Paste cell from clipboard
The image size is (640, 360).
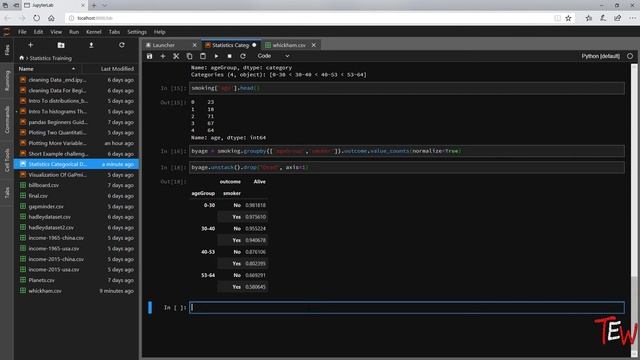pyautogui.click(x=203, y=56)
